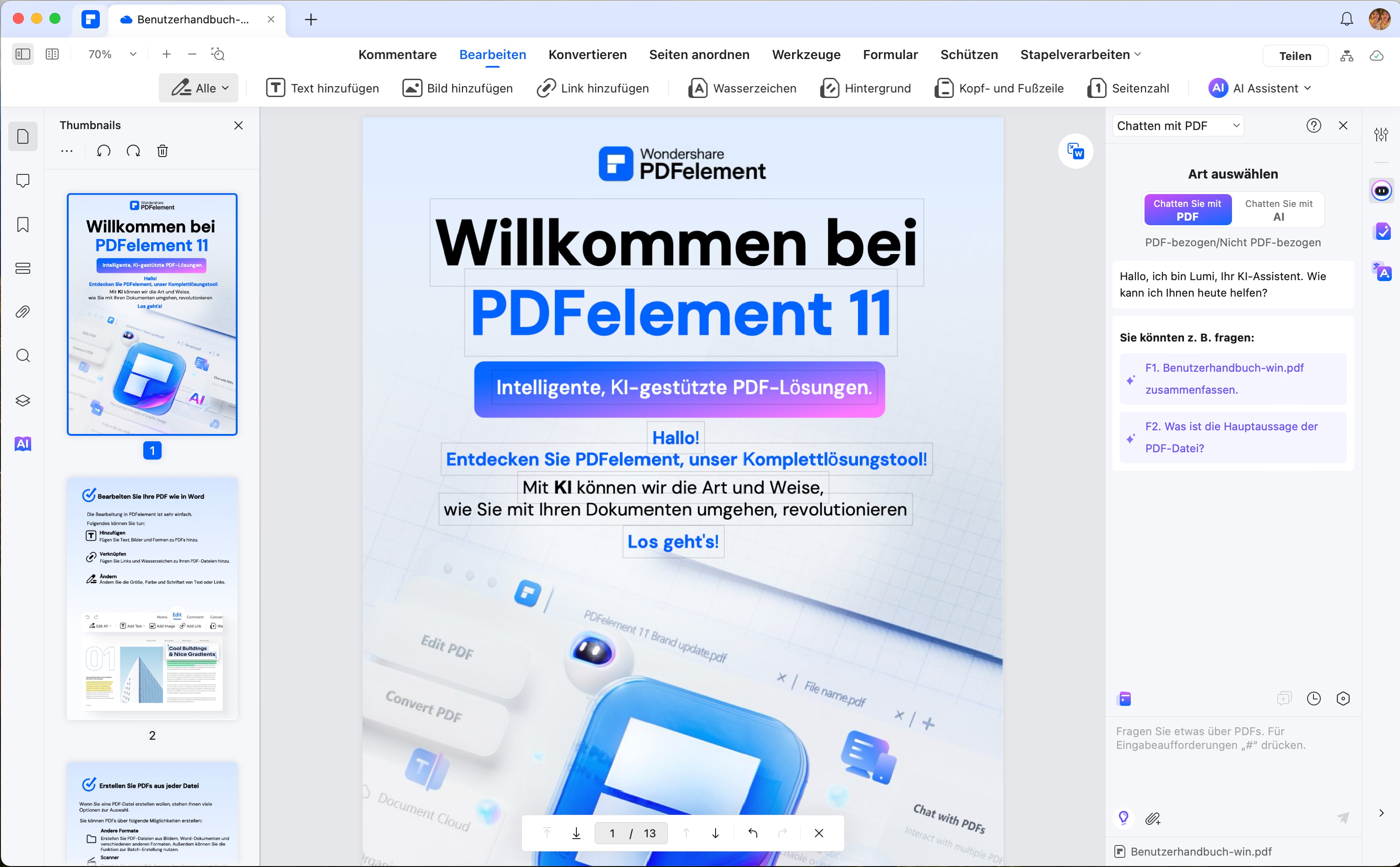Select the Kommentare panel icon in sidebar
This screenshot has height=867, width=1400.
(x=23, y=179)
